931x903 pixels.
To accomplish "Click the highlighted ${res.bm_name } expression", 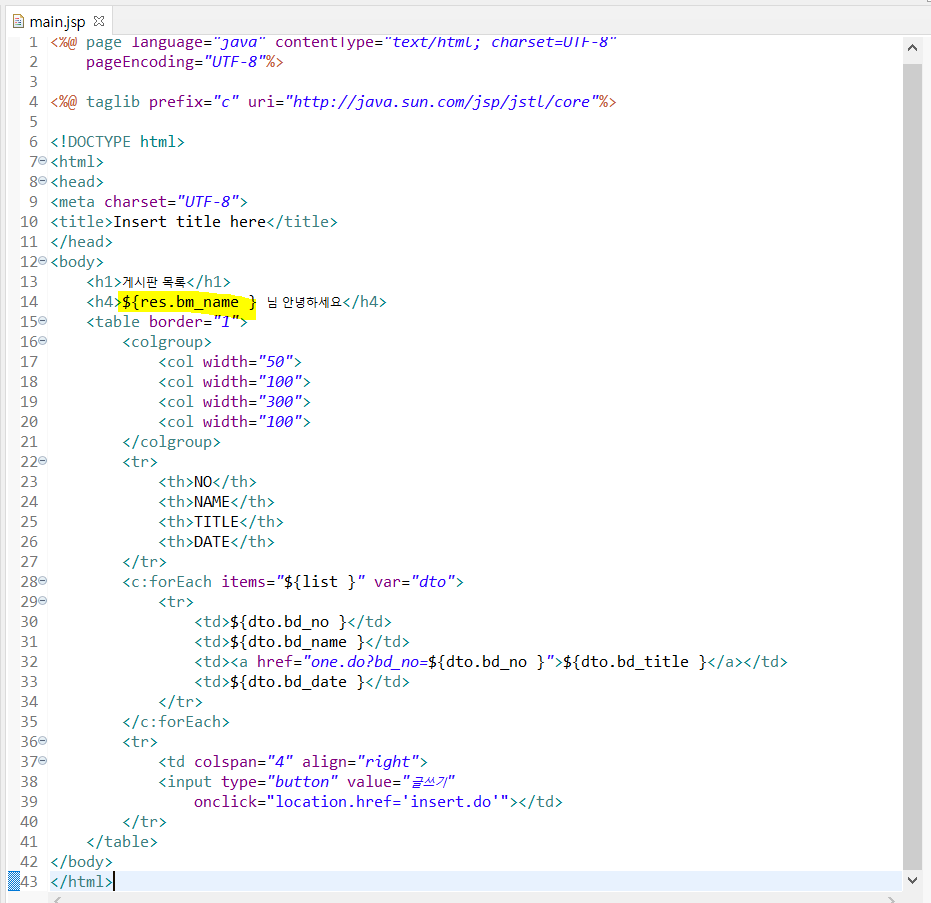I will coord(189,302).
